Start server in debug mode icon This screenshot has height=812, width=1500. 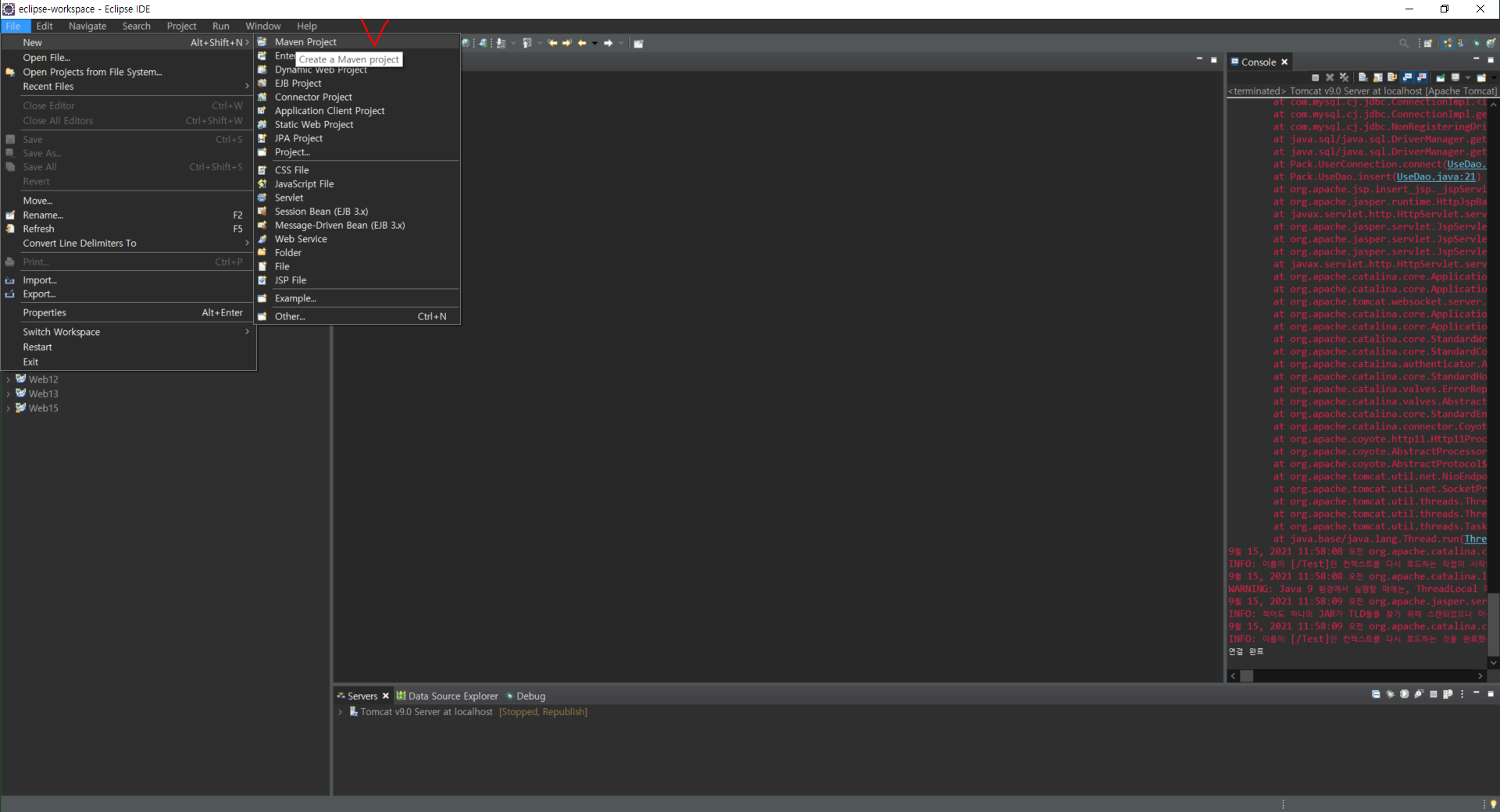[1391, 694]
